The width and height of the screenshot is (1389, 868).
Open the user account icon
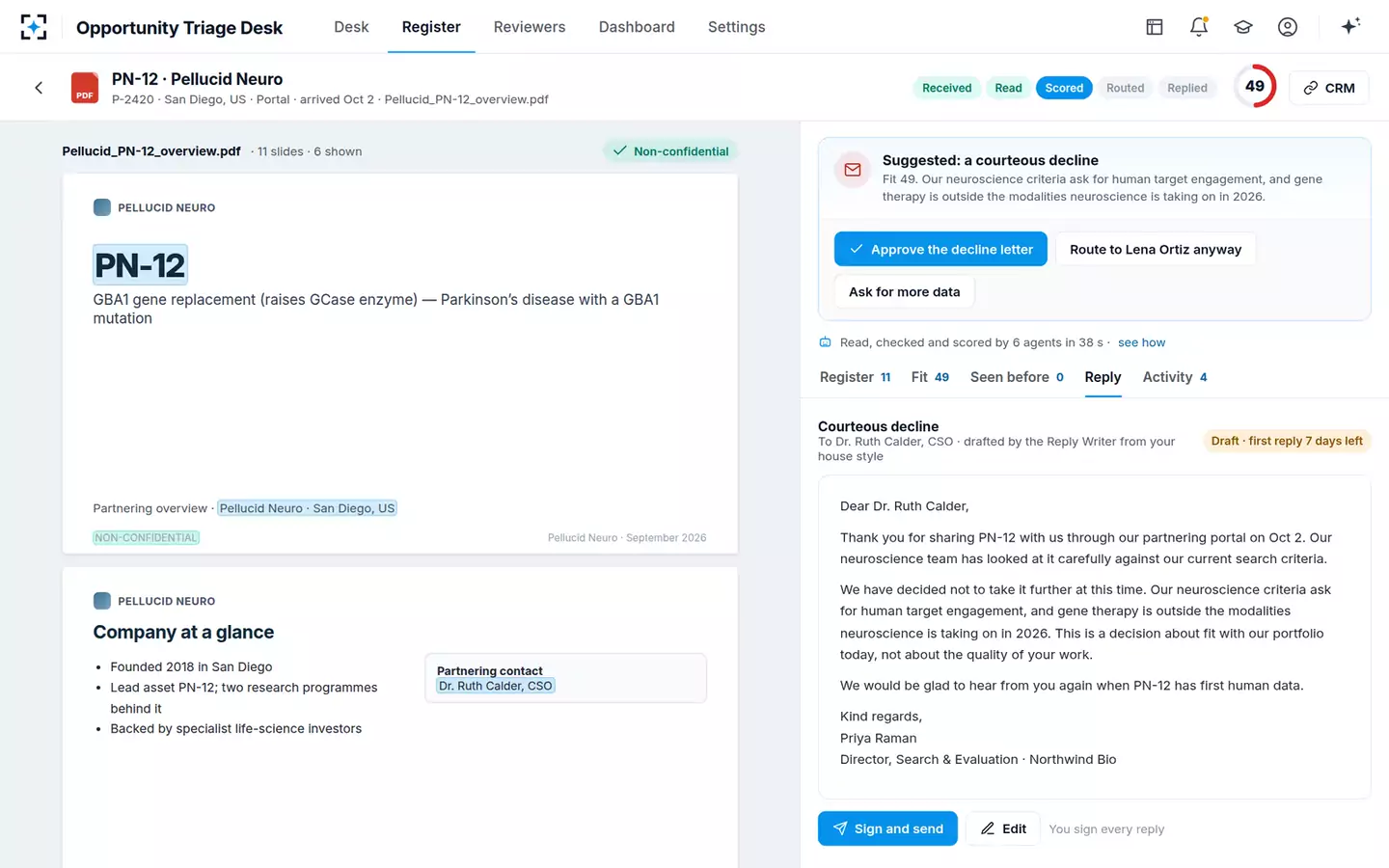1288,27
